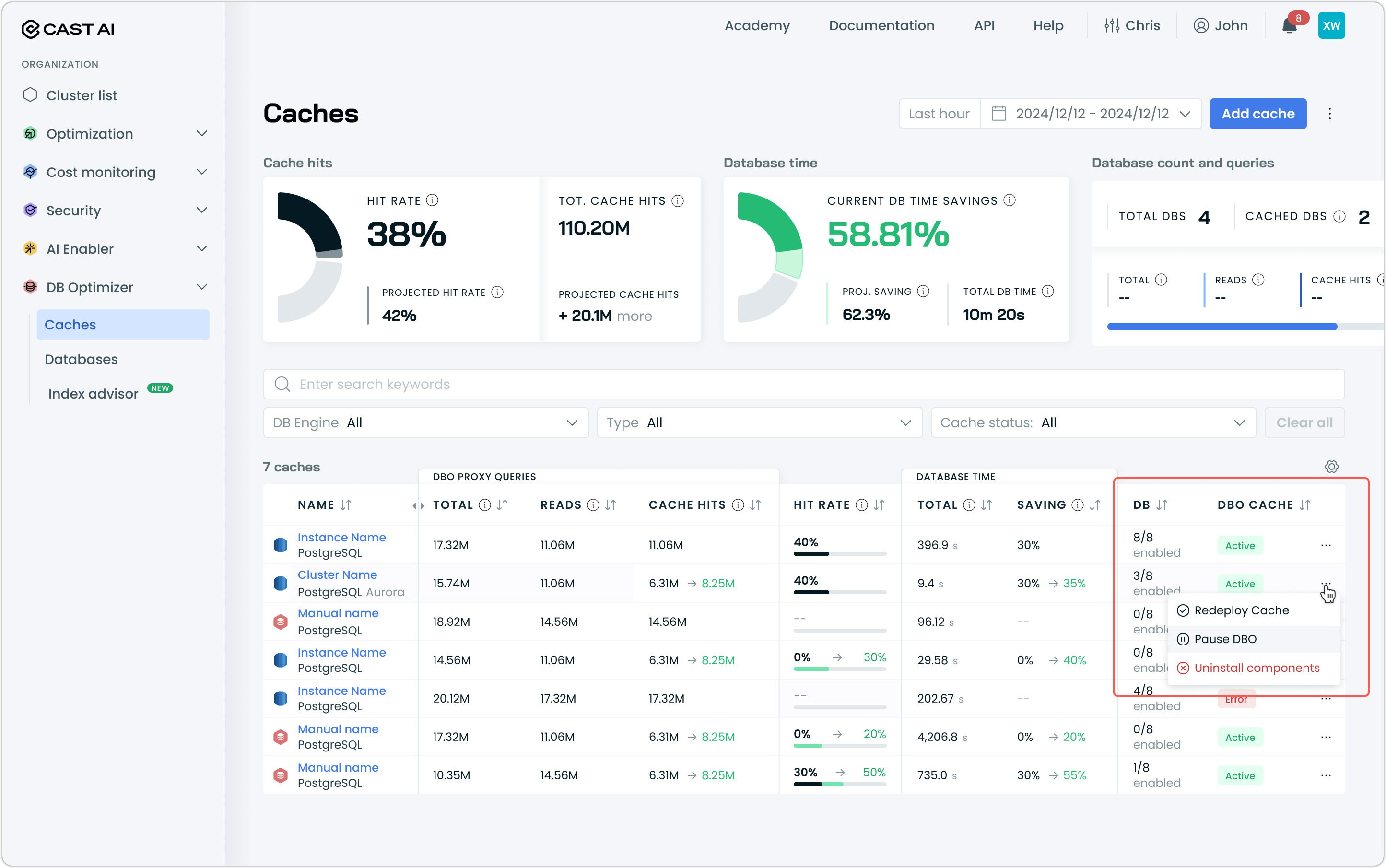1386x868 pixels.
Task: Sort the table by the Hit Rate column
Action: point(879,504)
